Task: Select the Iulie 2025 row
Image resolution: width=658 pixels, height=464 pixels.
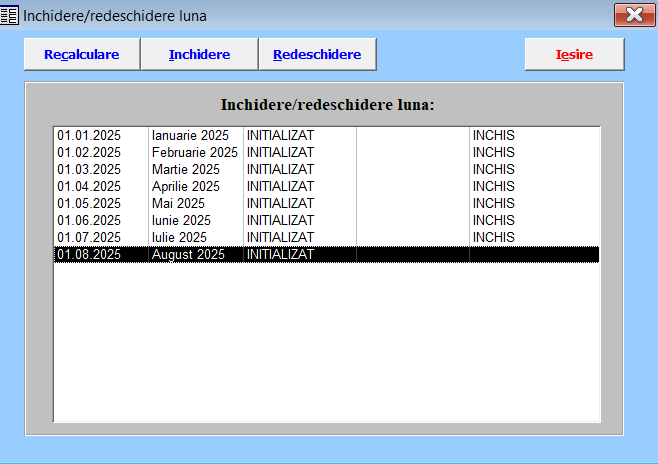Action: [x=179, y=237]
